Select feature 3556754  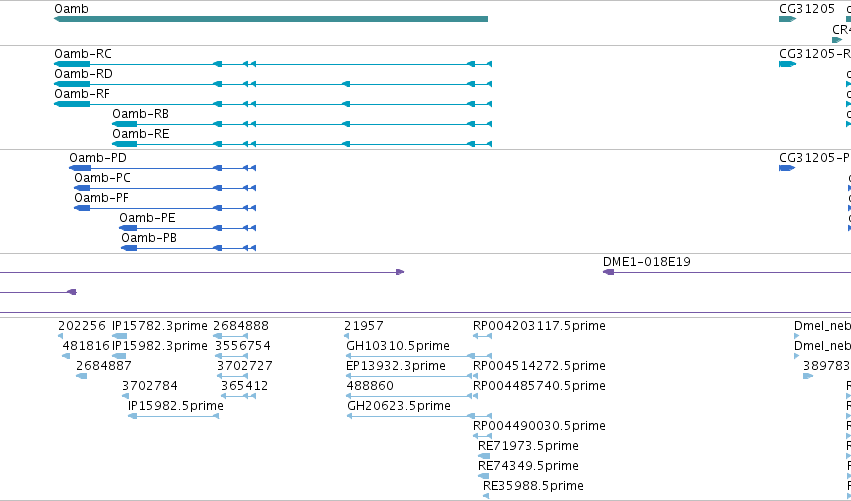[x=232, y=356]
